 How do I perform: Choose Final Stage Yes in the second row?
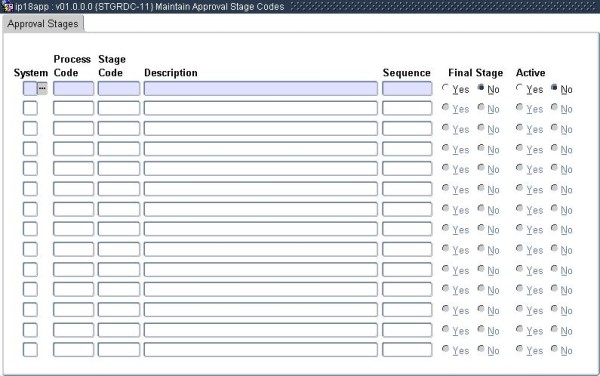coord(445,107)
